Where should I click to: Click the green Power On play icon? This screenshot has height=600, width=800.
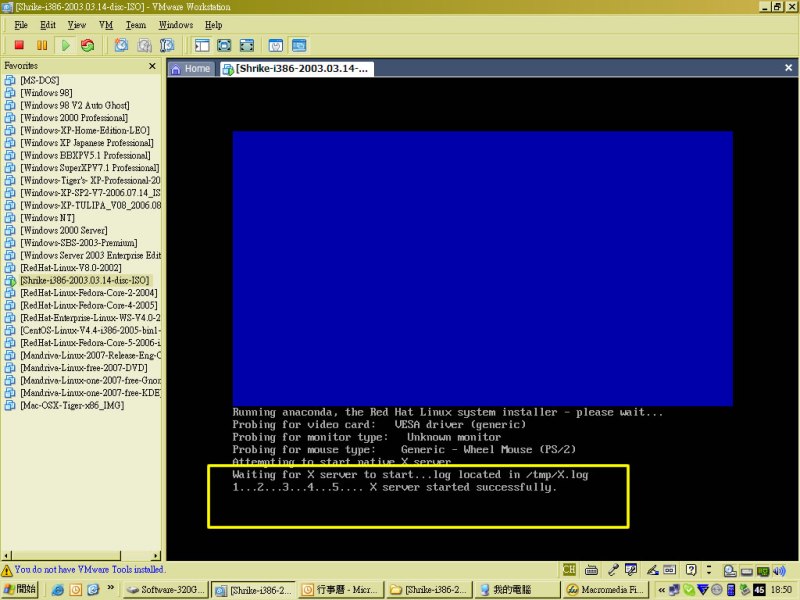(x=65, y=45)
